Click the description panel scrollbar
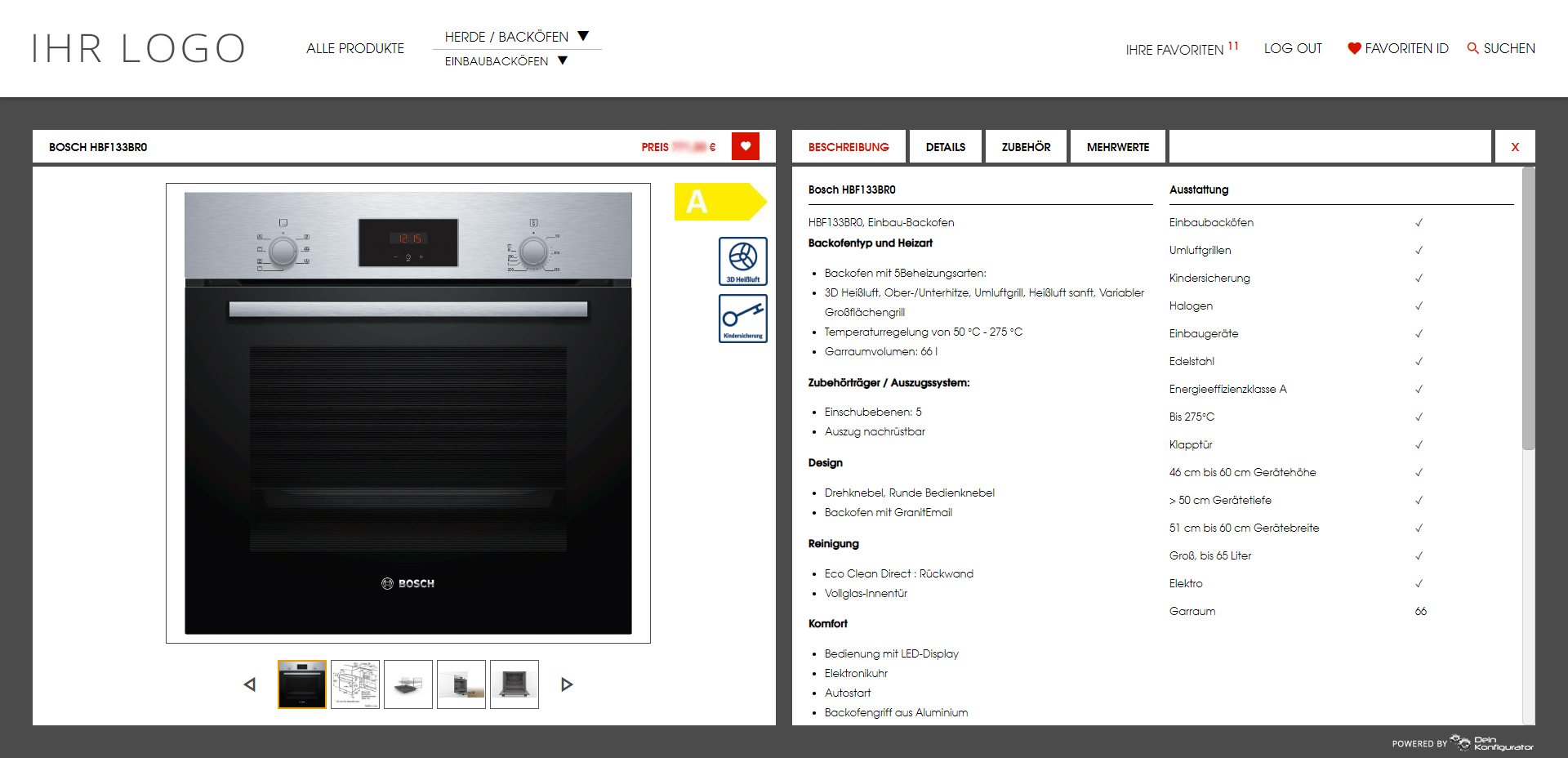Screen dimensions: 1568x758 (1528, 309)
